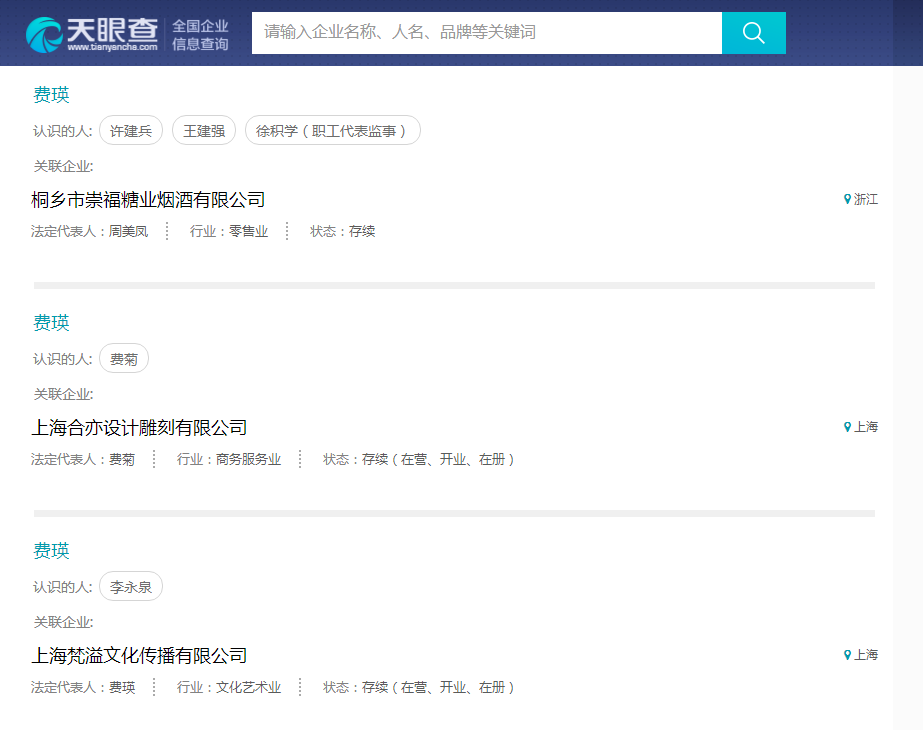This screenshot has height=730, width=923.
Task: Click the location pin beside 上海梵溢文化传播有限公司
Action: click(848, 655)
